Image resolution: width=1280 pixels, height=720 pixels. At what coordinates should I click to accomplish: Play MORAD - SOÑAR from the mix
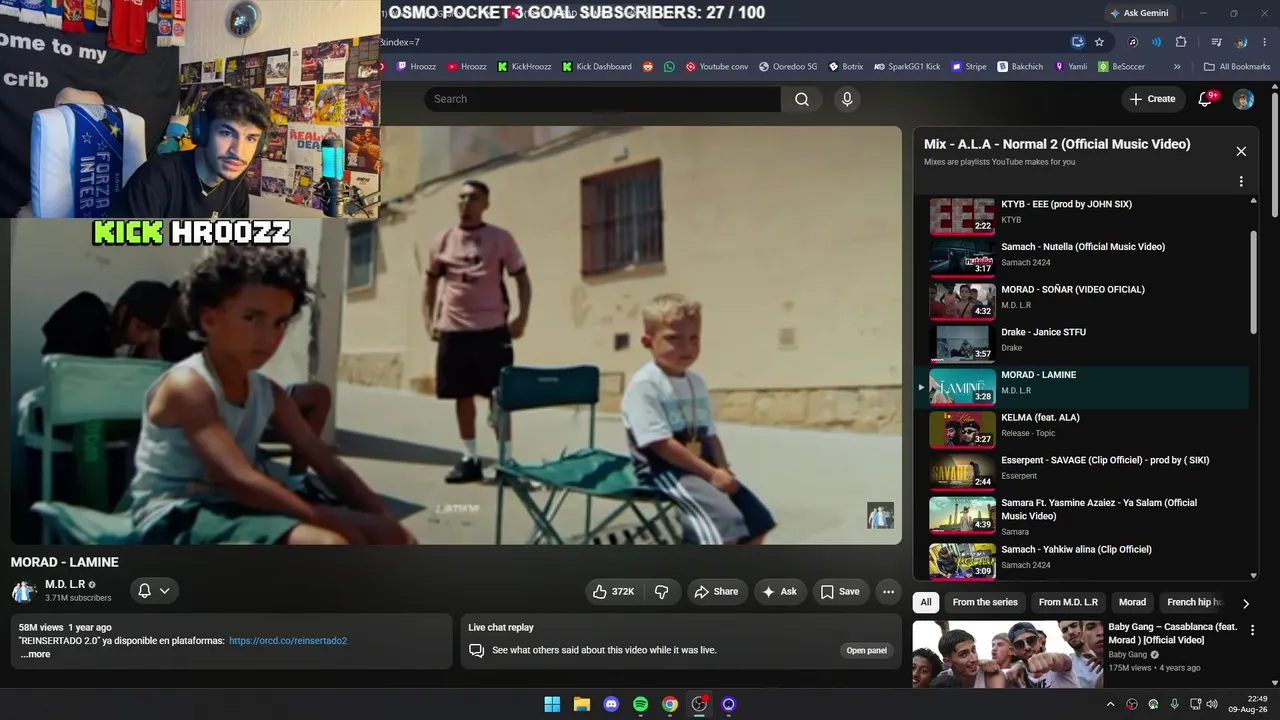pos(1084,302)
